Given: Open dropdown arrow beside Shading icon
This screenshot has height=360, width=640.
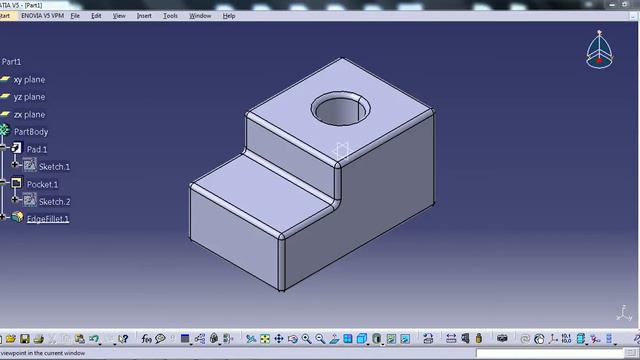Looking at the screenshot, I should coord(383,343).
